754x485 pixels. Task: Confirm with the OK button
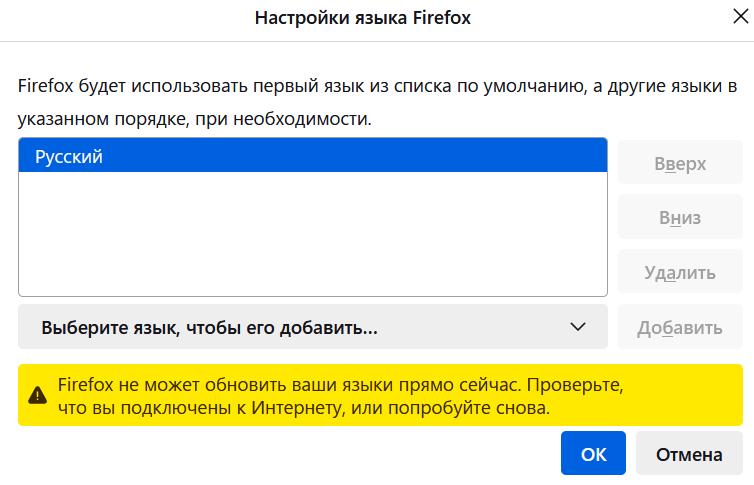593,454
